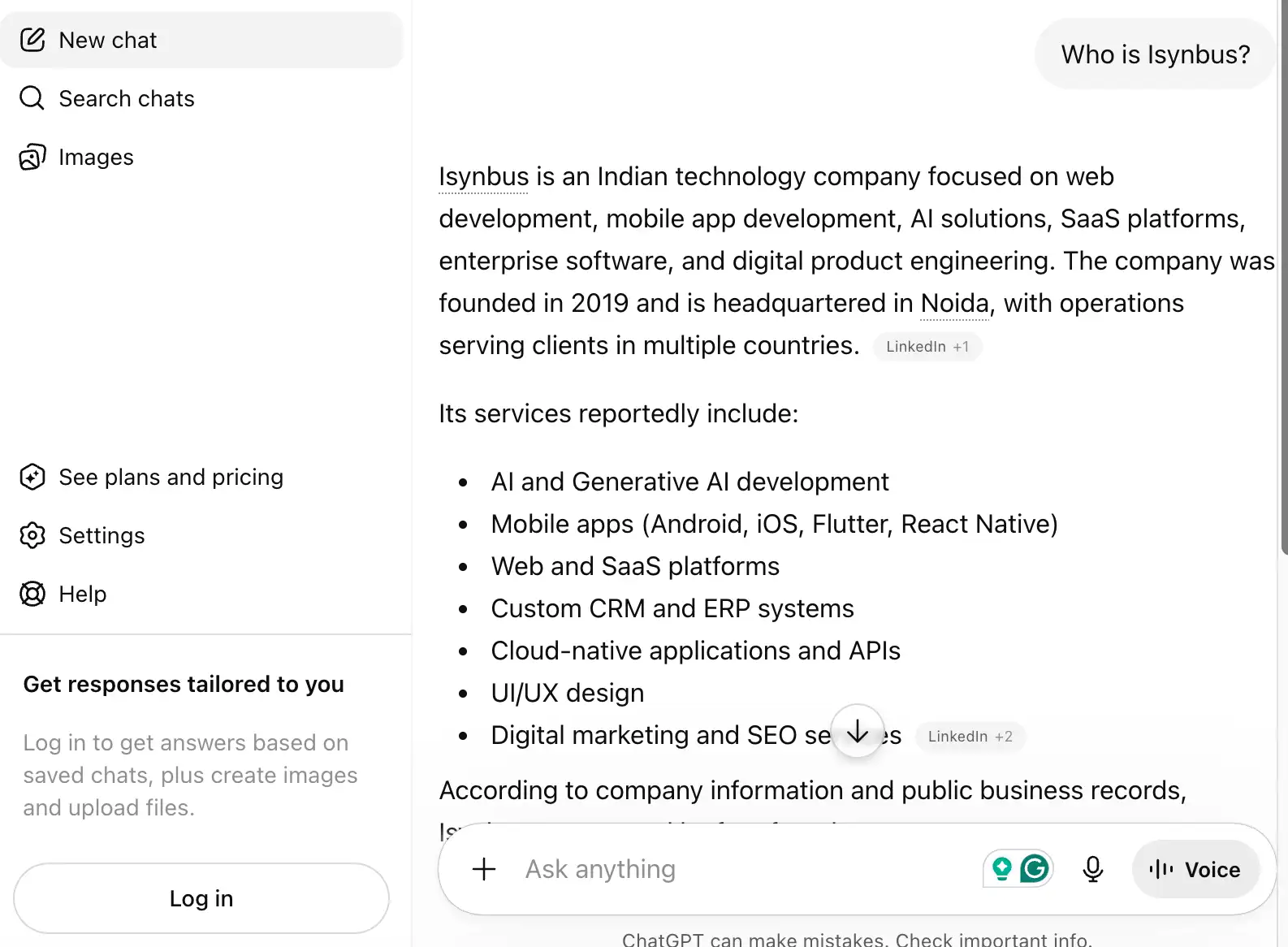Open Help from the sidebar
1288x947 pixels.
[201, 594]
